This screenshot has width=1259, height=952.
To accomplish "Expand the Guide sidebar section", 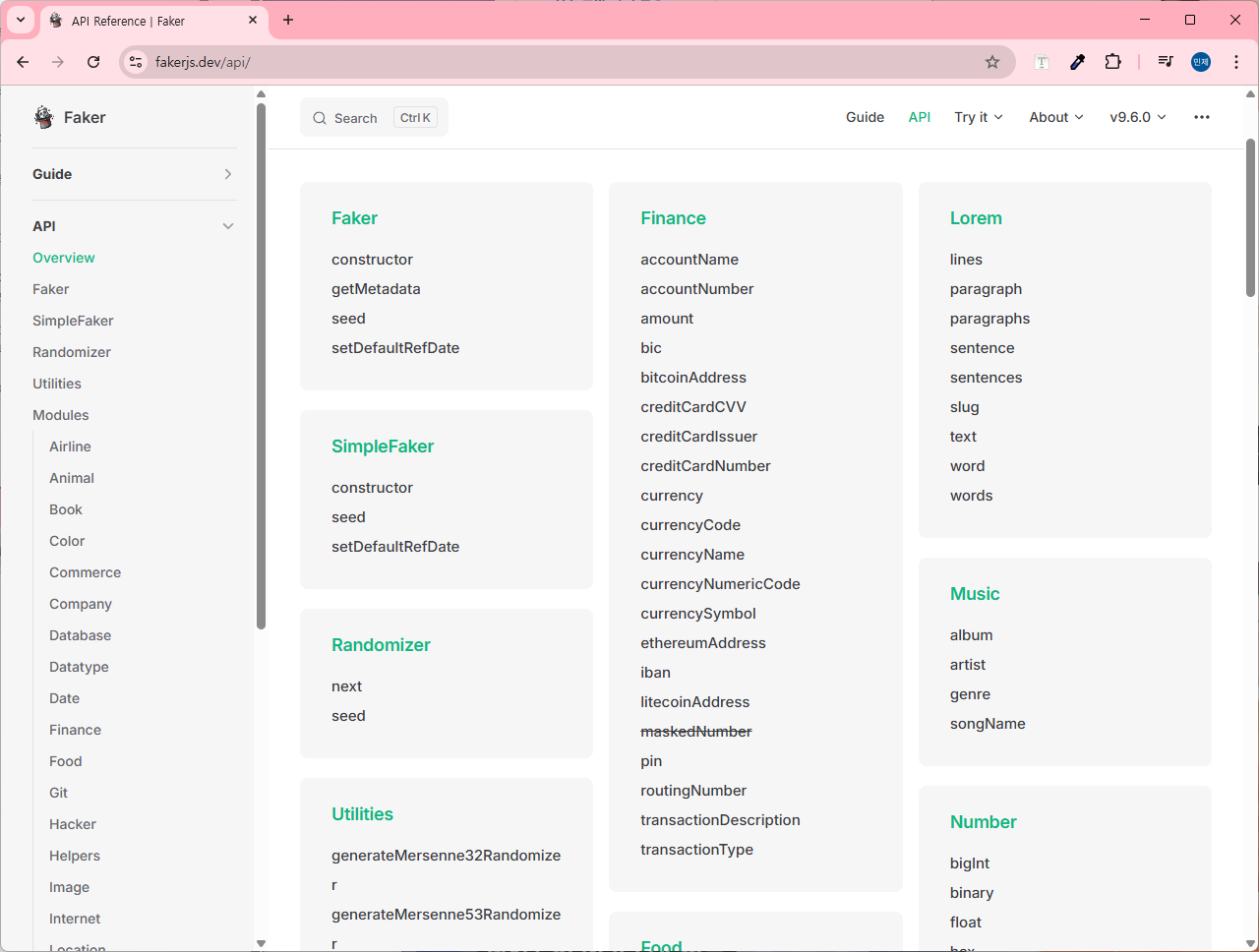I will tap(228, 174).
